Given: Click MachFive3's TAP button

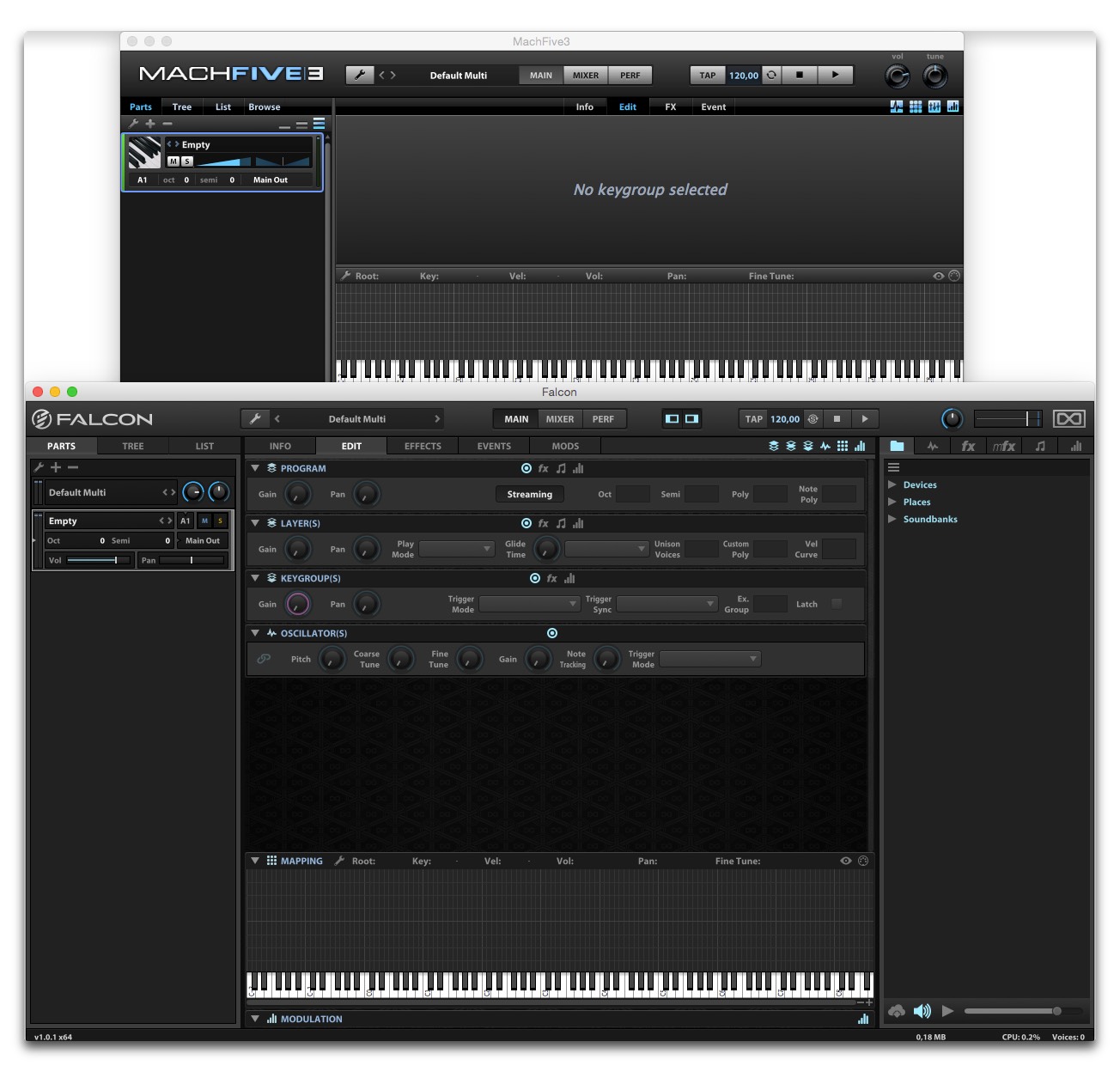Looking at the screenshot, I should coord(708,75).
